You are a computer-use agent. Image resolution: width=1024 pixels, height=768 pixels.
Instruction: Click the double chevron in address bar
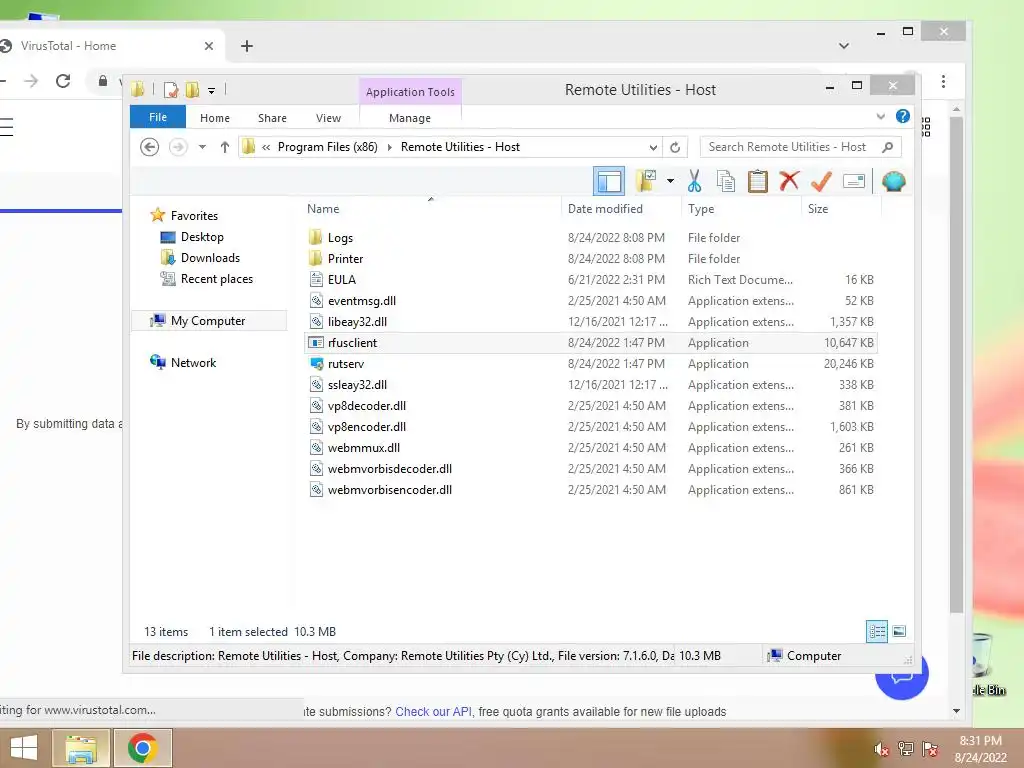tap(266, 147)
